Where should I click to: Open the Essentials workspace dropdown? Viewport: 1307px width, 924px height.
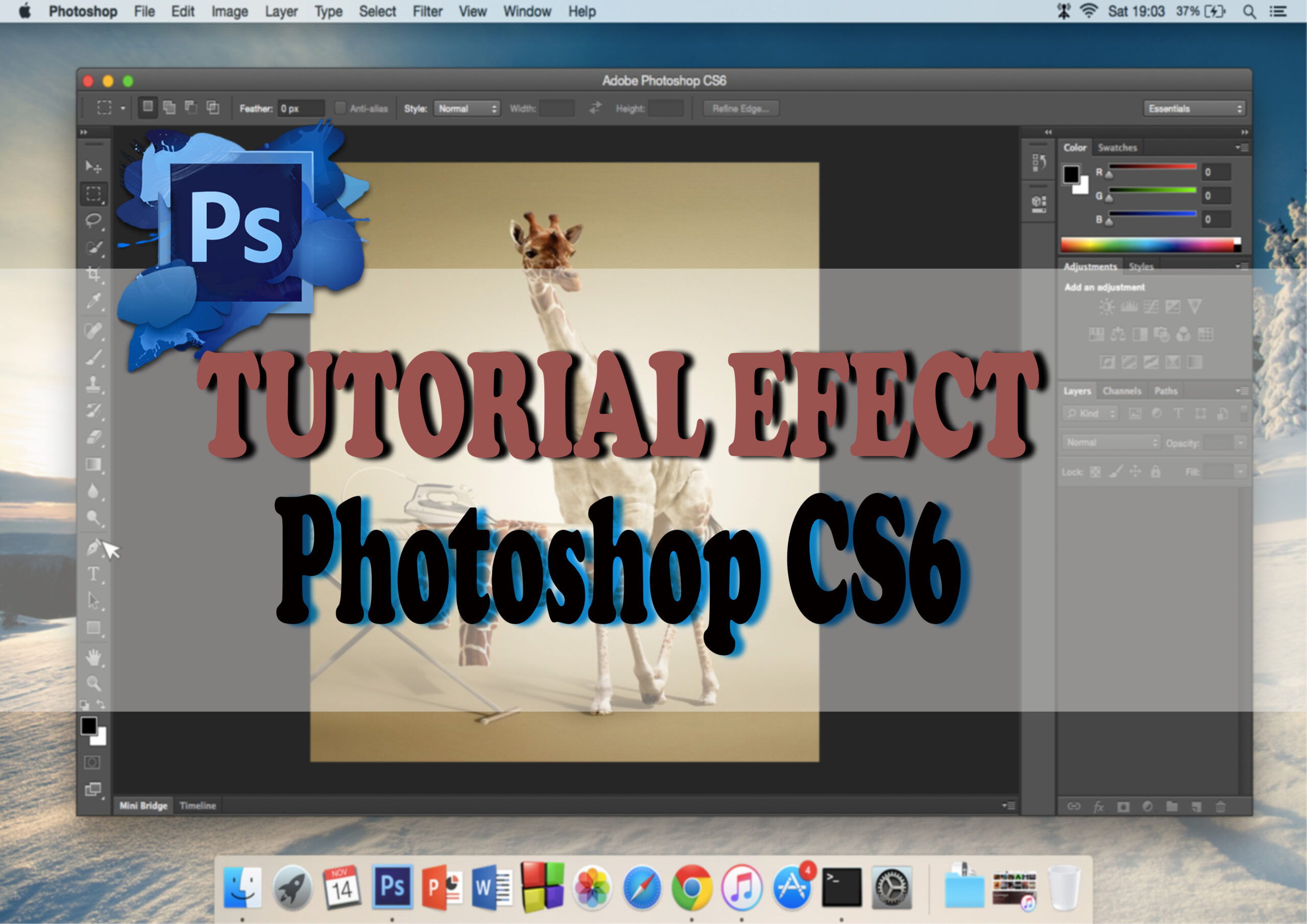pos(1194,108)
